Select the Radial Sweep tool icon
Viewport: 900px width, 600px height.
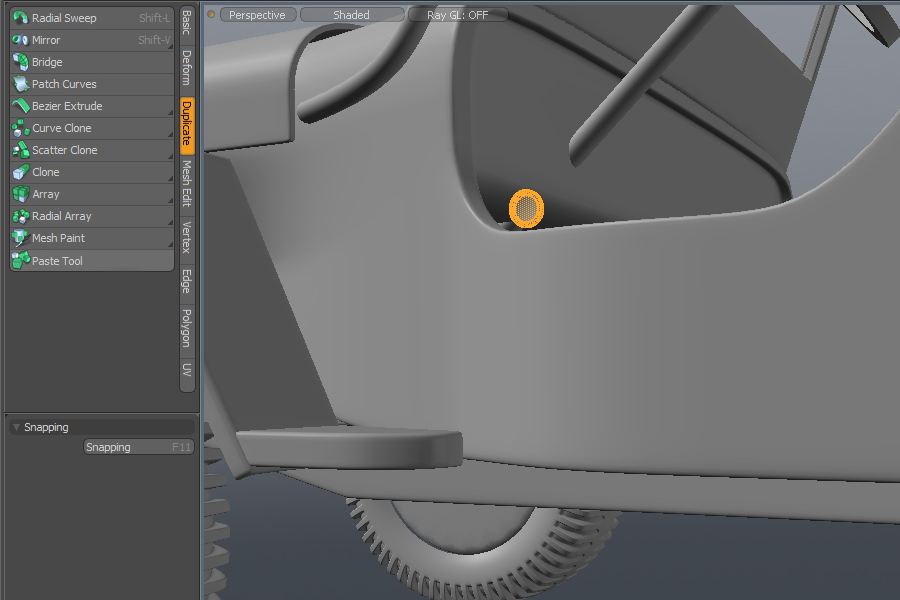(x=21, y=18)
